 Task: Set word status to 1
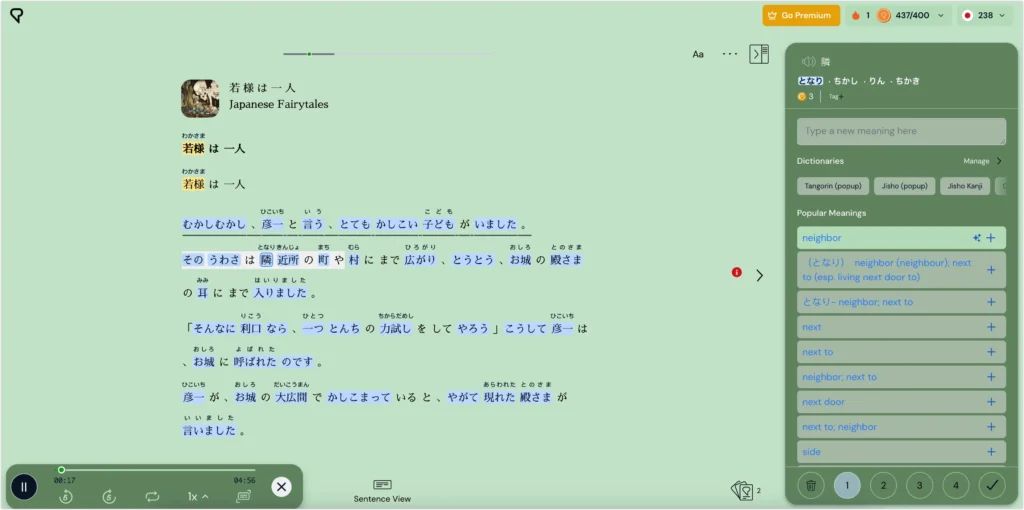click(847, 485)
